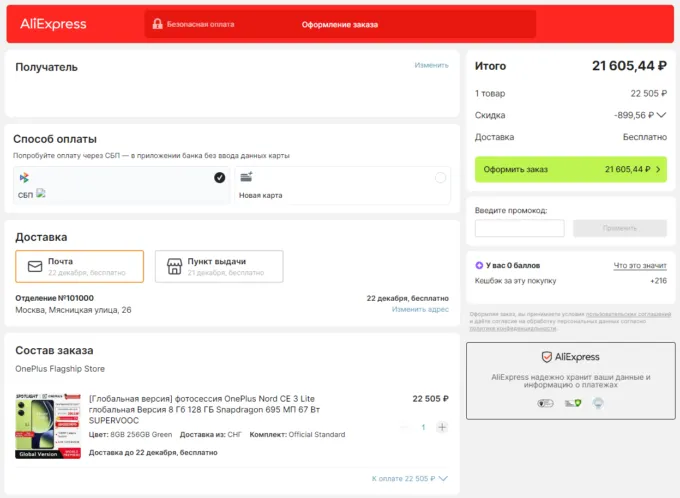Click the envelope icon for Почта delivery
The height and width of the screenshot is (498, 680).
(x=35, y=267)
